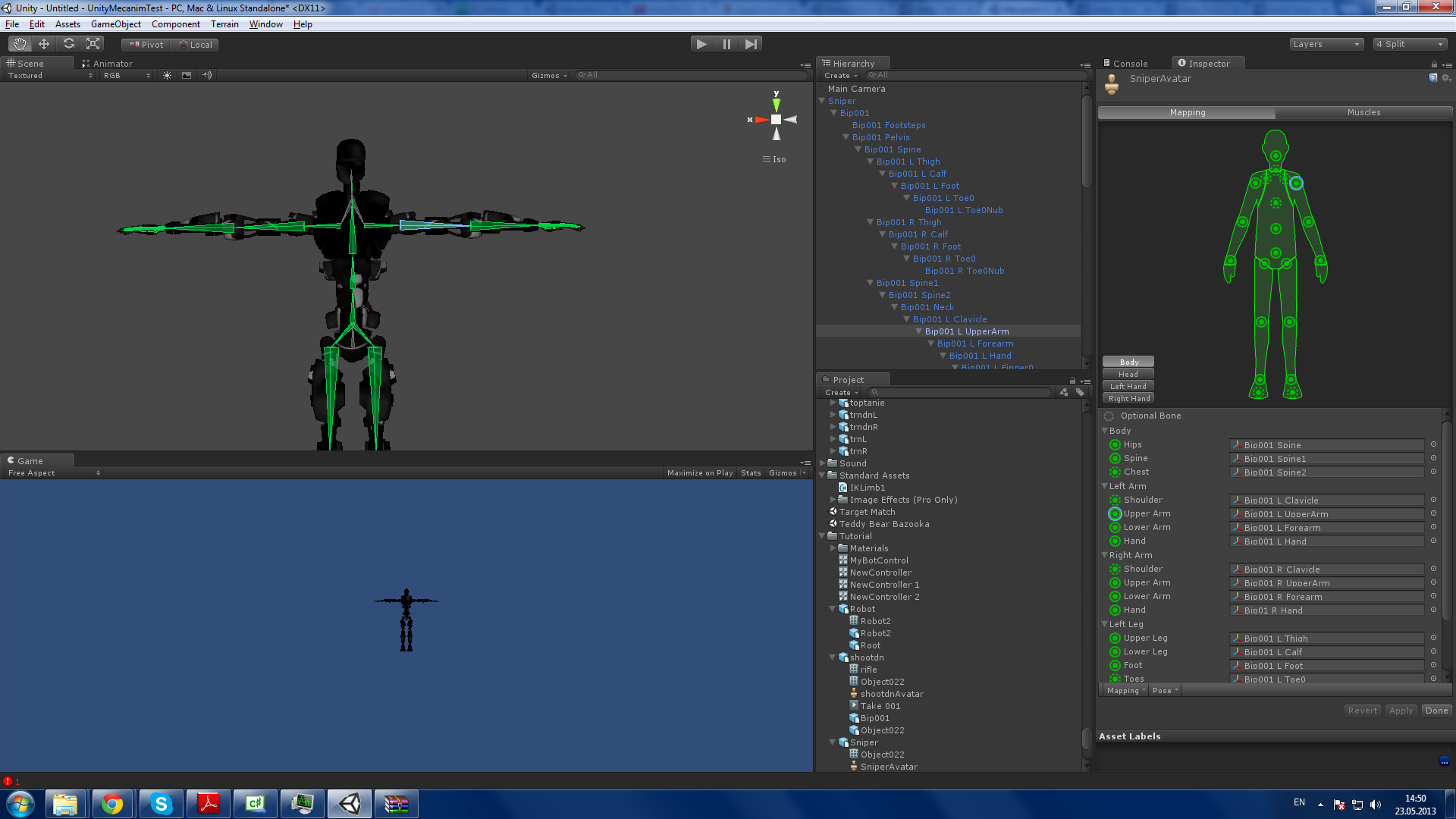Viewport: 1456px width, 819px height.
Task: Select the Hand tool in toolbar
Action: click(20, 44)
